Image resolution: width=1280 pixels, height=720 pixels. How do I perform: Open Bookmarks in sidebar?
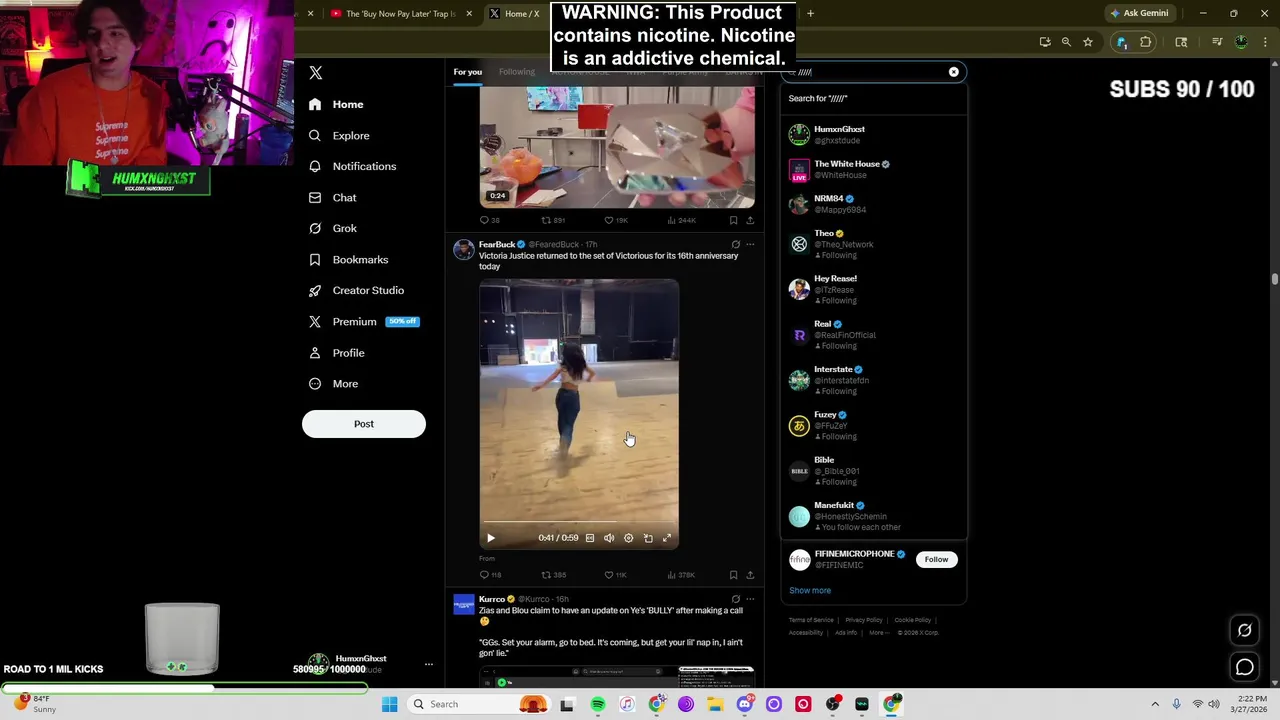[x=348, y=259]
